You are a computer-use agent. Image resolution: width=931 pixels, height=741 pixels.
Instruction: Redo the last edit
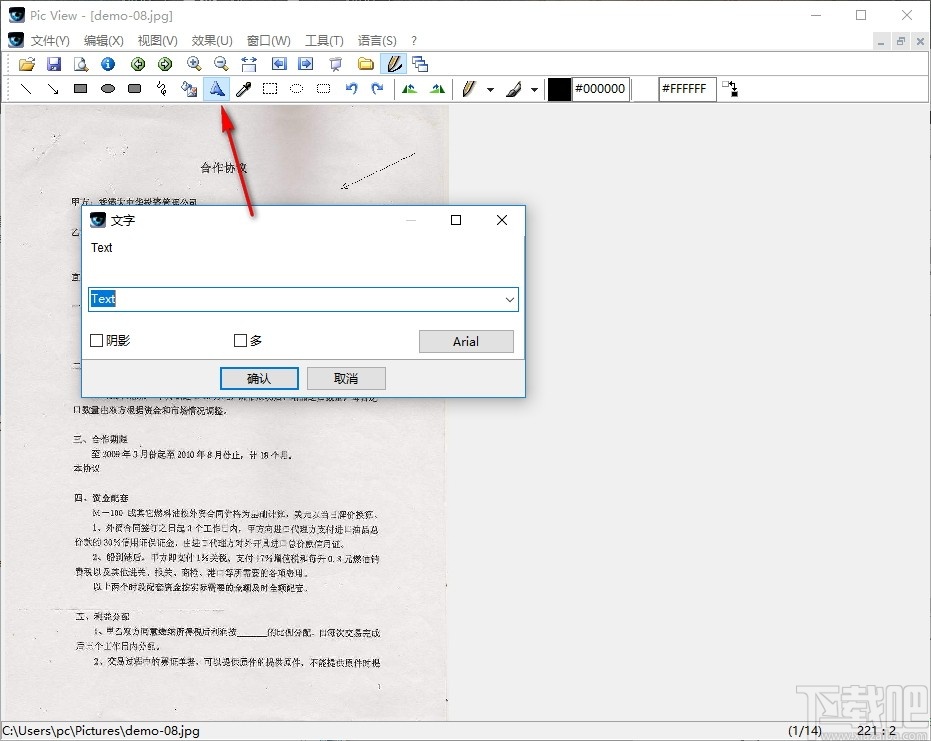(377, 89)
